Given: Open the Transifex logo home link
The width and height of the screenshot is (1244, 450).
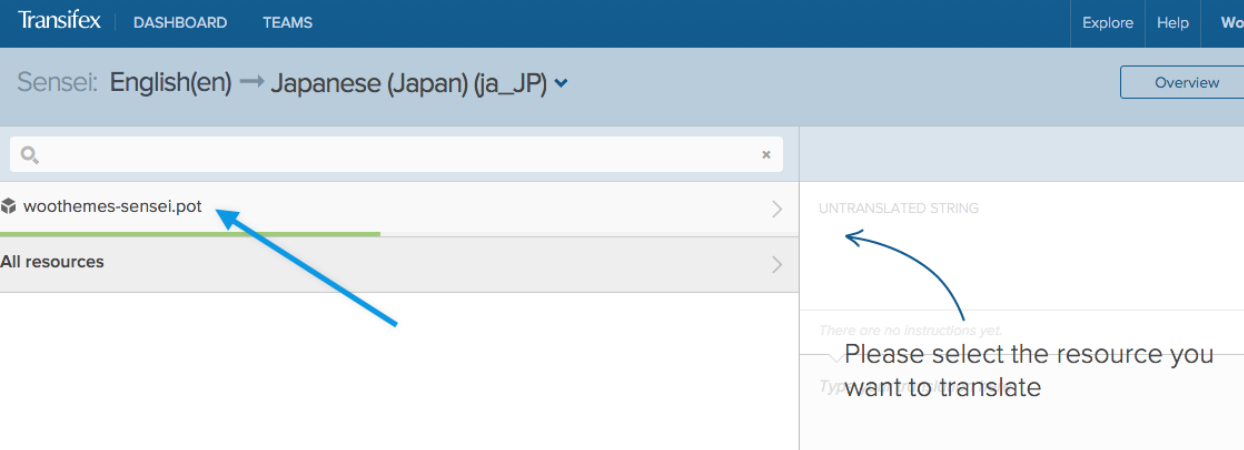Looking at the screenshot, I should (59, 21).
